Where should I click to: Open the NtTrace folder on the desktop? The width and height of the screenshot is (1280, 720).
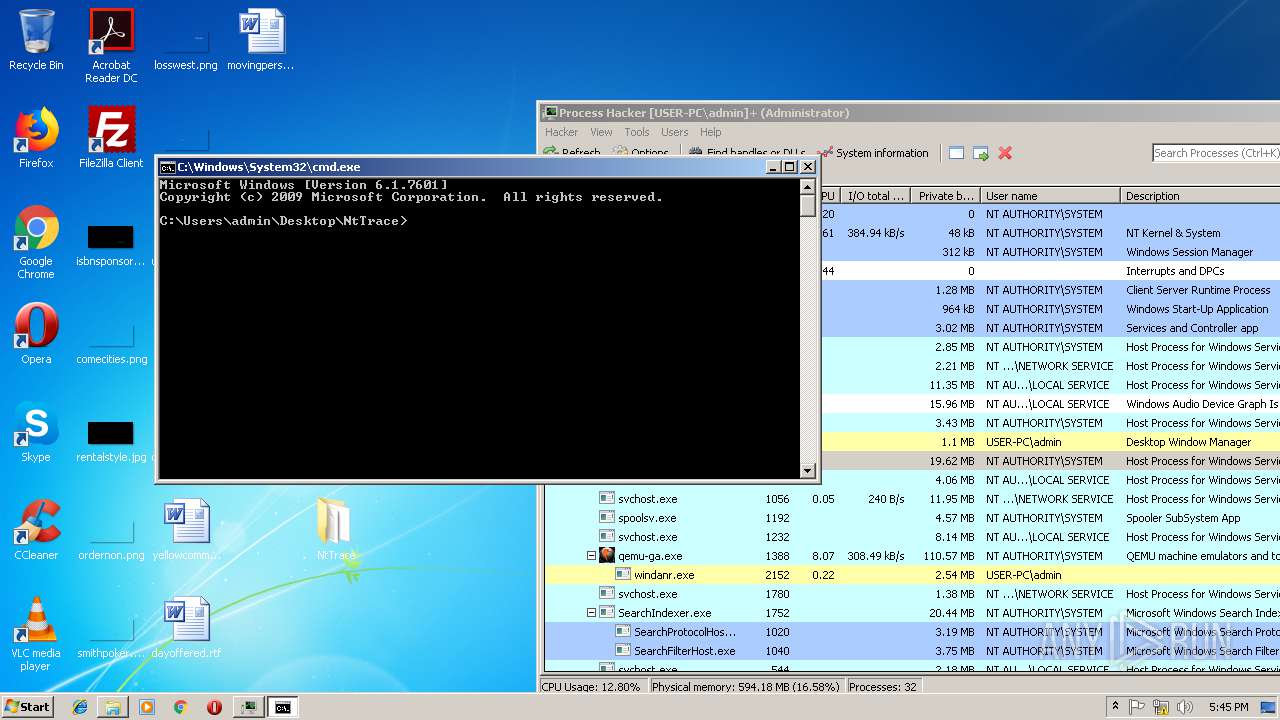point(336,530)
